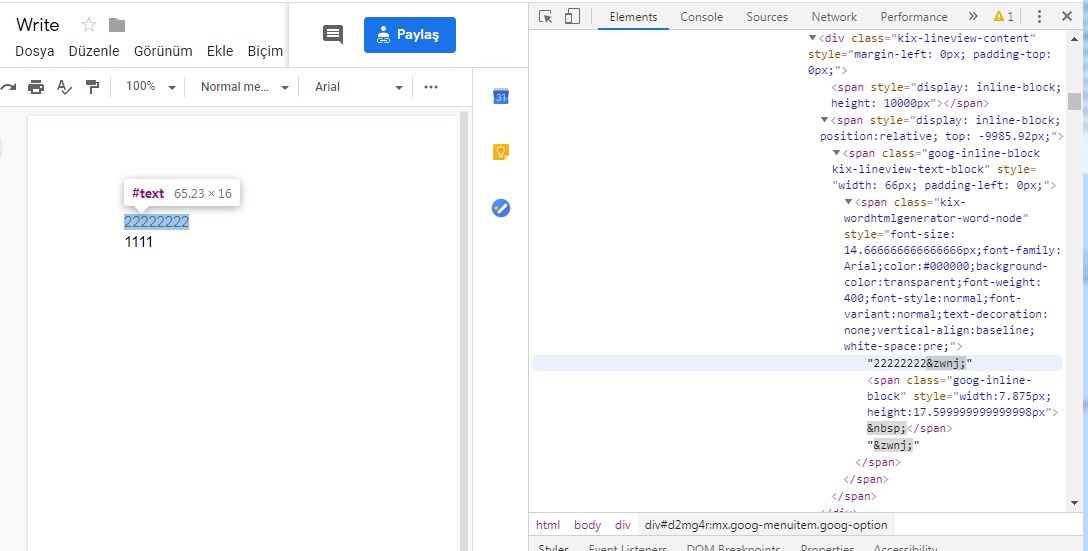The image size is (1088, 551).
Task: Open the Properties pane tab
Action: 827,547
